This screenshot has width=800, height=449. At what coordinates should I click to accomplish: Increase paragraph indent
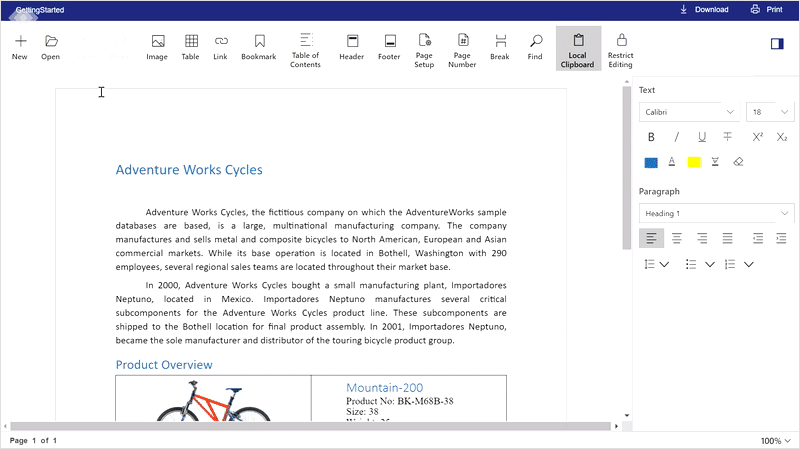pos(782,238)
